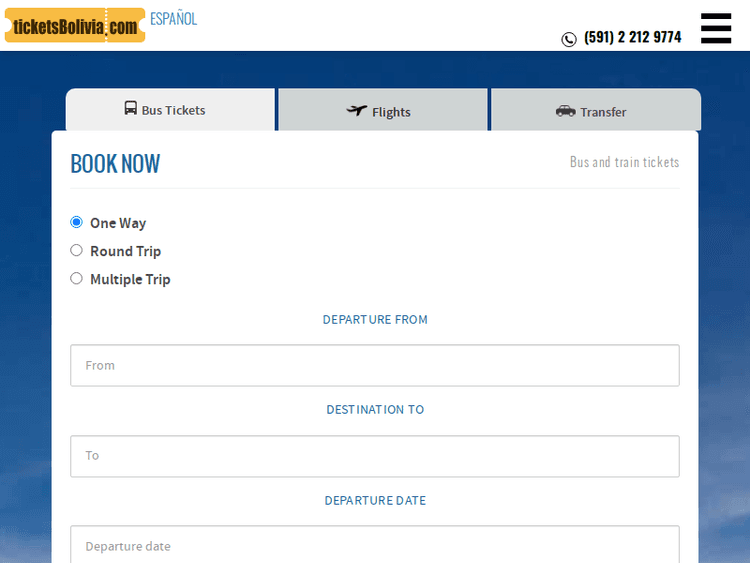Select the One Way option
This screenshot has width=750, height=563.
point(77,222)
